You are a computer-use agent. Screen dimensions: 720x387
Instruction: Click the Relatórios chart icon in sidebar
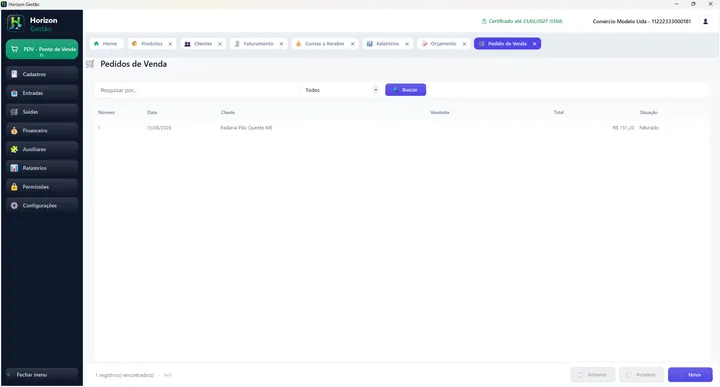pyautogui.click(x=14, y=168)
